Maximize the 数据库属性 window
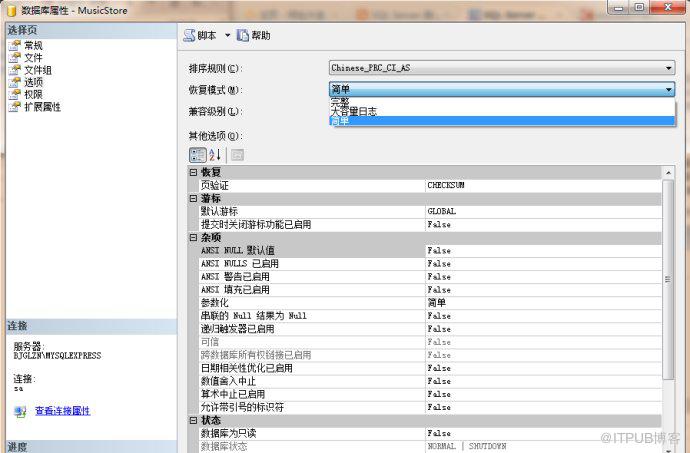This screenshot has width=690, height=453. [x=639, y=7]
